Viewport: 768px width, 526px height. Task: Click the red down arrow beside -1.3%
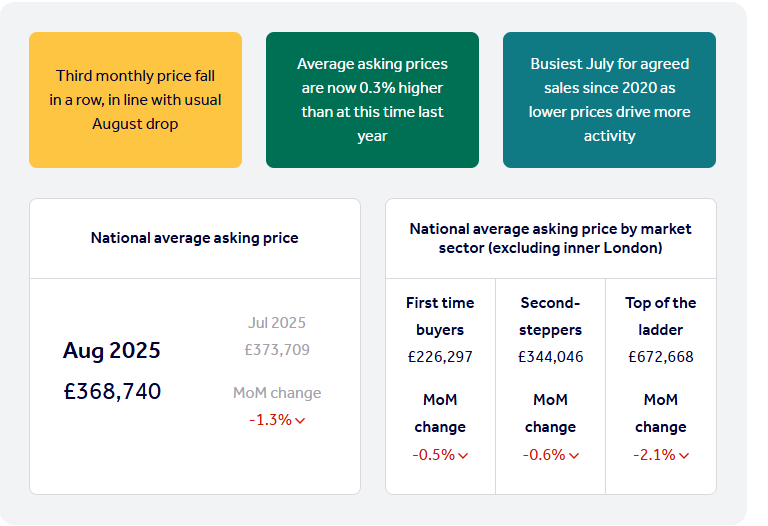pyautogui.click(x=300, y=421)
